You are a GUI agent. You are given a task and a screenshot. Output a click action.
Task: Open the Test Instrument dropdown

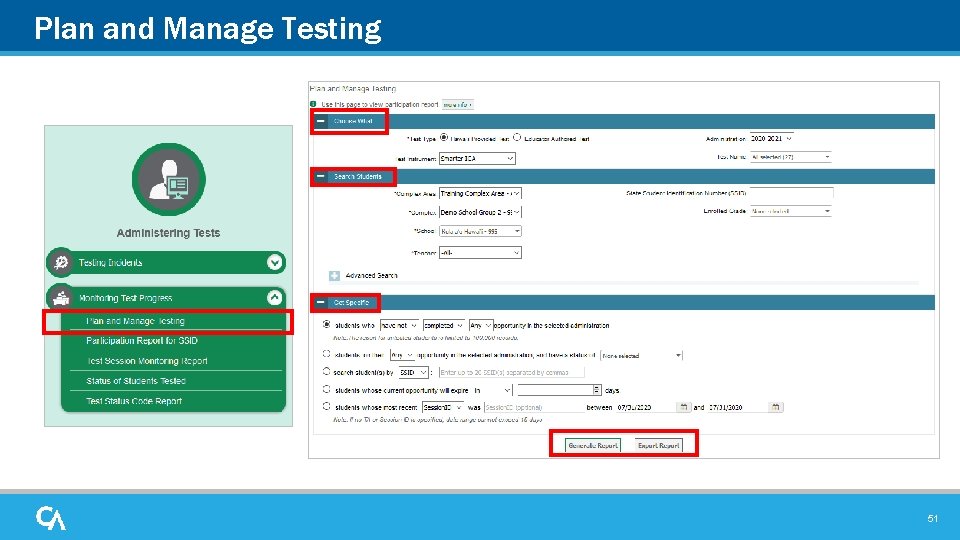tap(477, 159)
